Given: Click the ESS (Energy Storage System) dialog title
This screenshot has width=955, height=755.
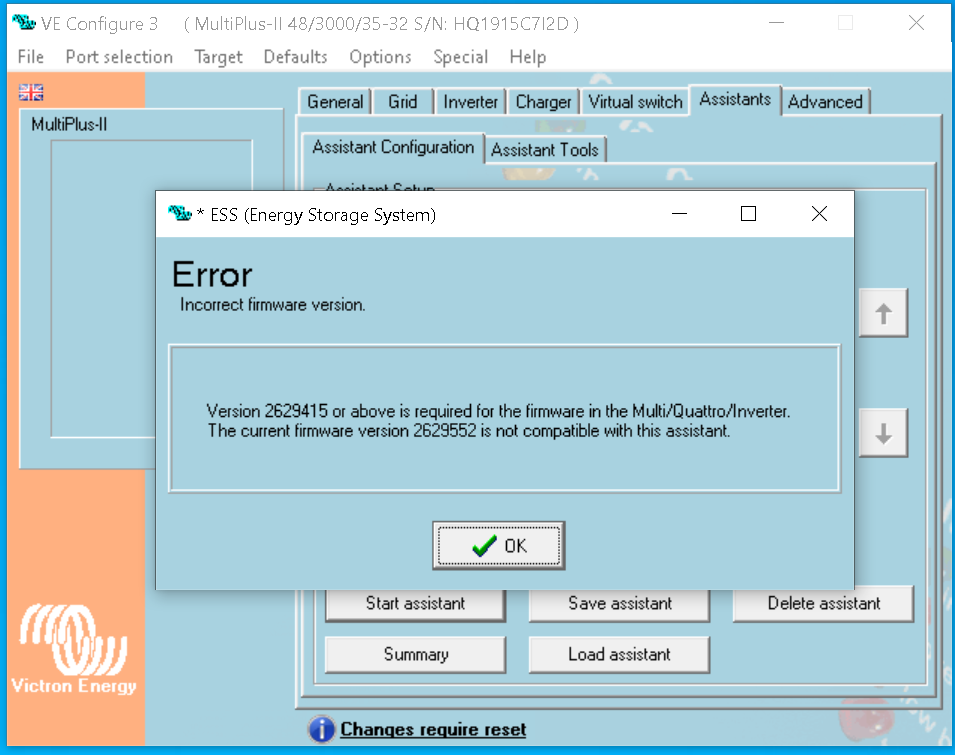Looking at the screenshot, I should click(323, 215).
